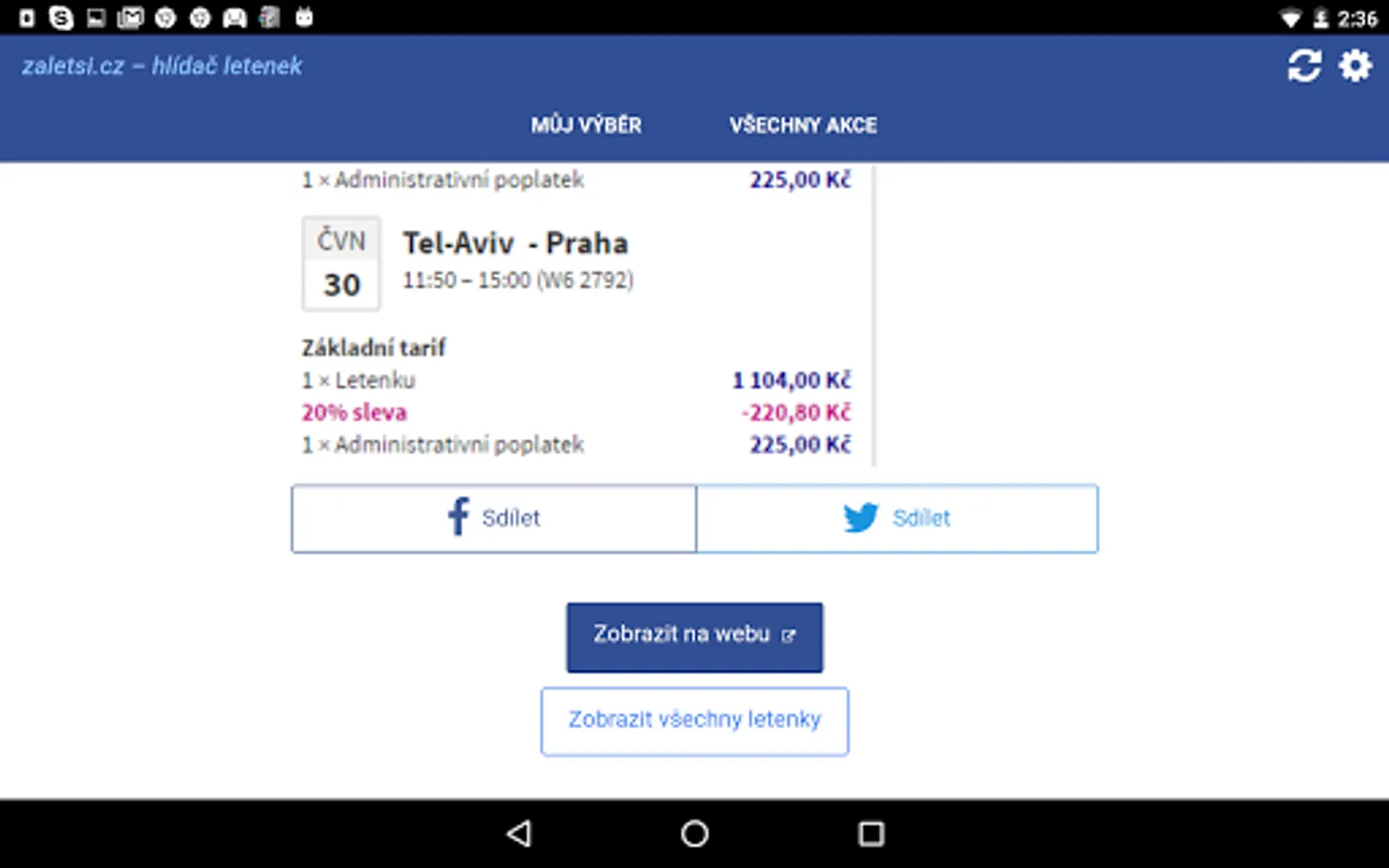The width and height of the screenshot is (1389, 868).
Task: Switch to VŠECHNY AKCE tab
Action: click(x=803, y=125)
